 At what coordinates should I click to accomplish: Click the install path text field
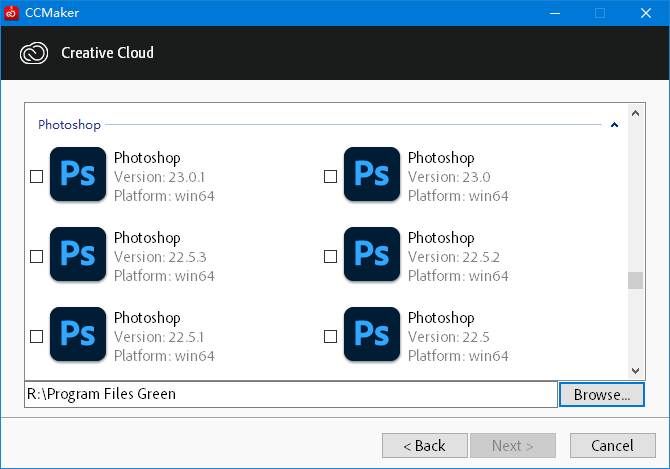click(291, 394)
